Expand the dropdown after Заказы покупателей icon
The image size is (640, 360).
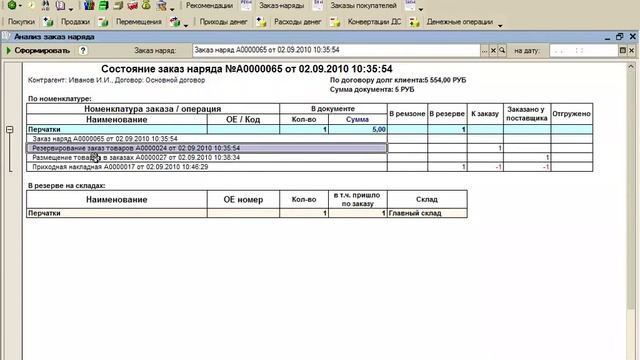[x=421, y=9]
